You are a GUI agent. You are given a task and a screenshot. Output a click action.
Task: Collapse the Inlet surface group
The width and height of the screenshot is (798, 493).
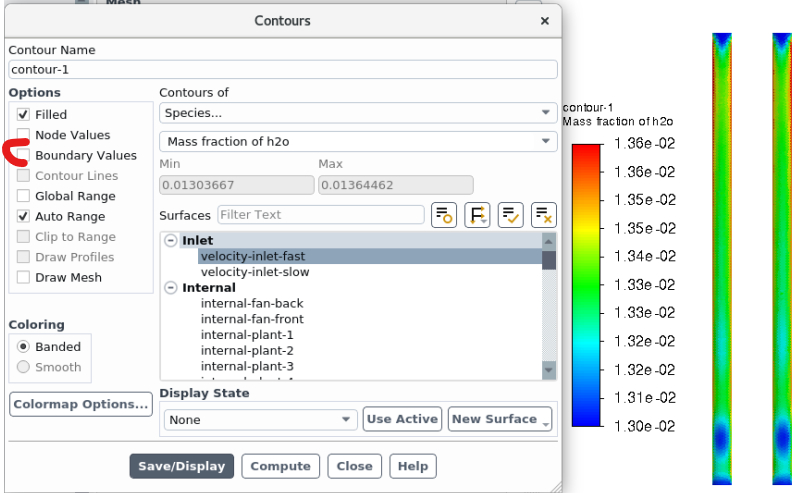pyautogui.click(x=171, y=241)
